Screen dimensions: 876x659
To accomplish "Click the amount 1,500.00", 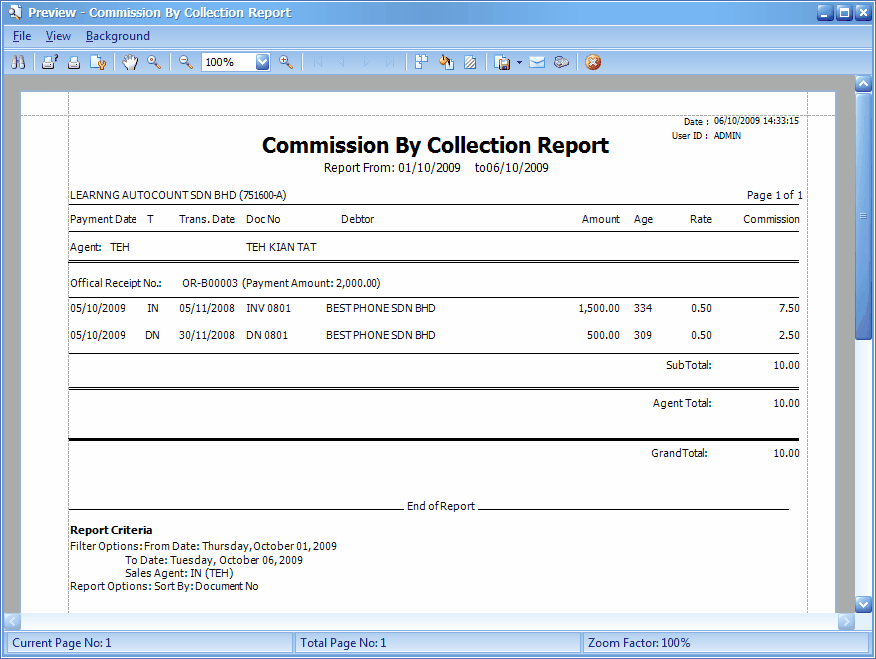I will (599, 308).
